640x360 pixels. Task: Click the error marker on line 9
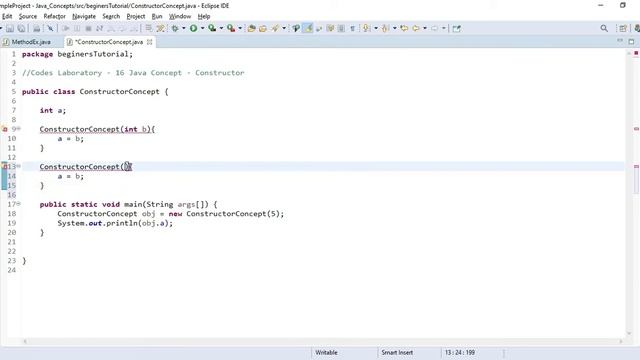[x=4, y=129]
